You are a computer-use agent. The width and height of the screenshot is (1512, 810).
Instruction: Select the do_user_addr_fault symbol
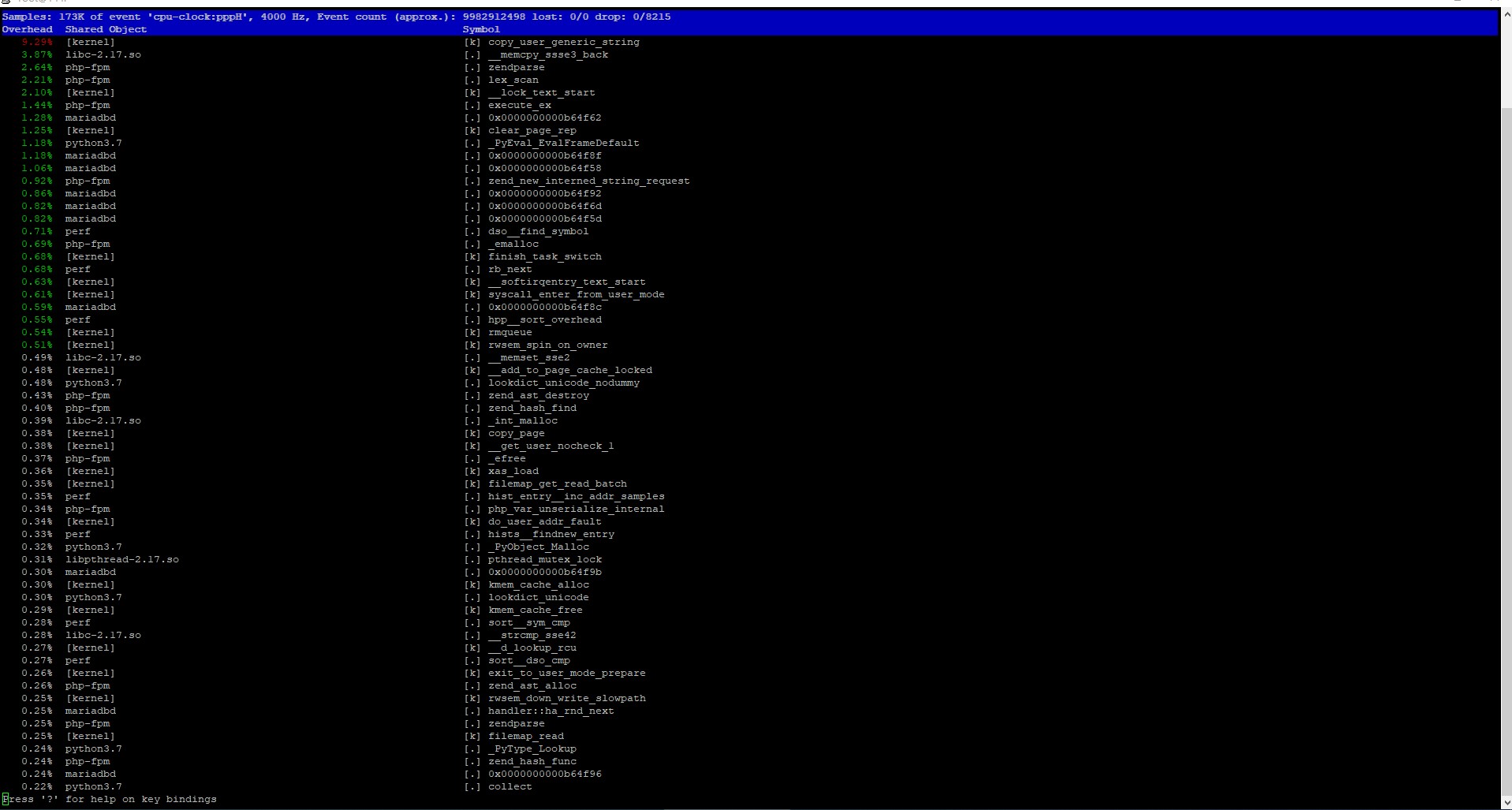pyautogui.click(x=545, y=521)
